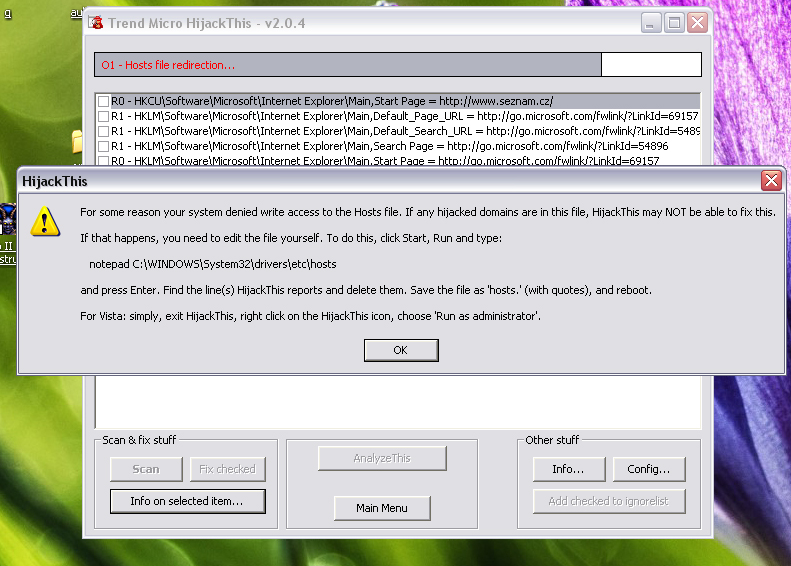The image size is (791, 566).
Task: Click Add checked to ignorelist button
Action: [609, 501]
